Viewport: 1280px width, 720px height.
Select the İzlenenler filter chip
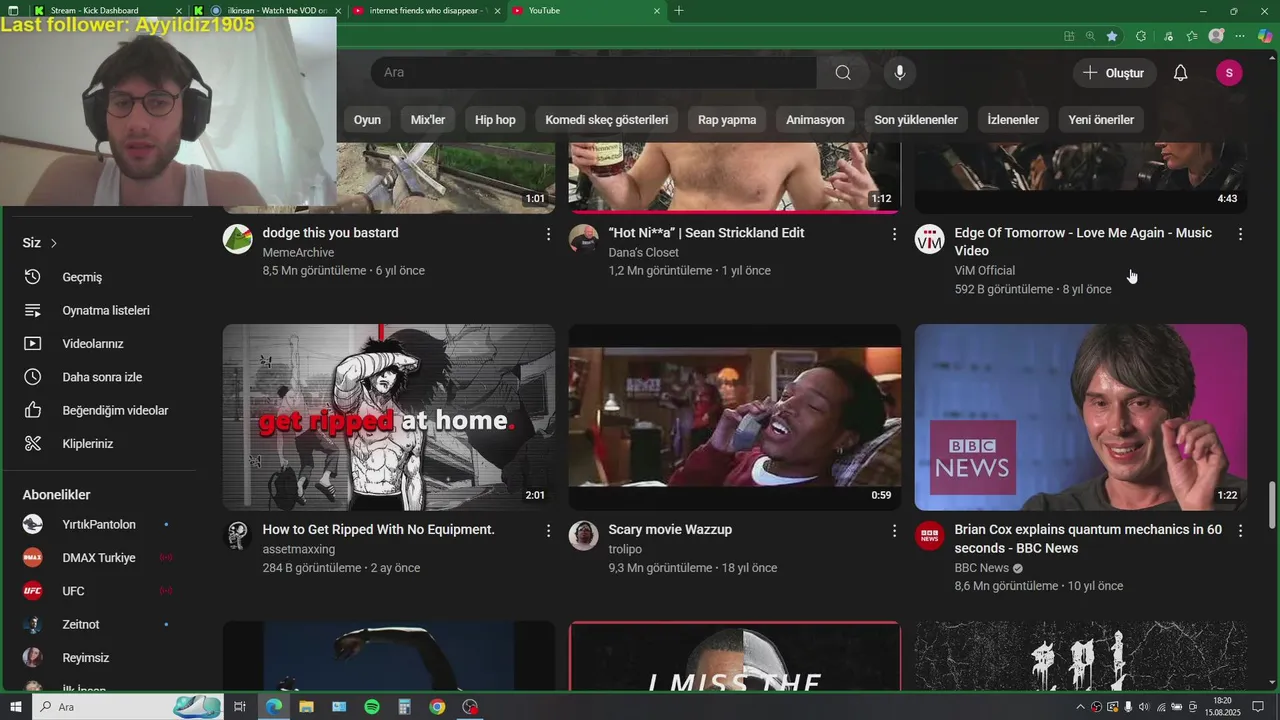[x=1013, y=120]
